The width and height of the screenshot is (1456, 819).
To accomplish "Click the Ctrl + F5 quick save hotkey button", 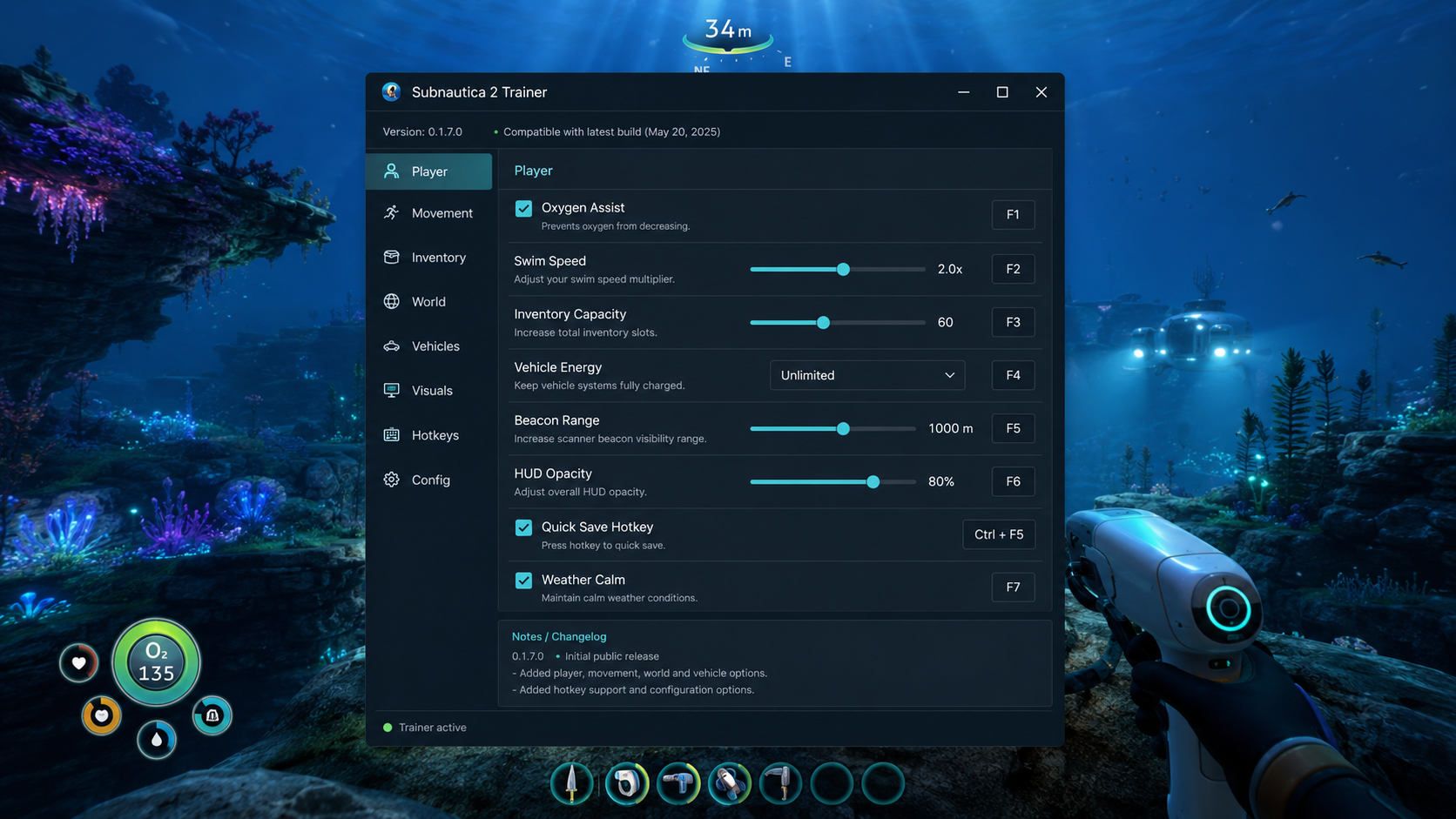I will click(x=999, y=534).
